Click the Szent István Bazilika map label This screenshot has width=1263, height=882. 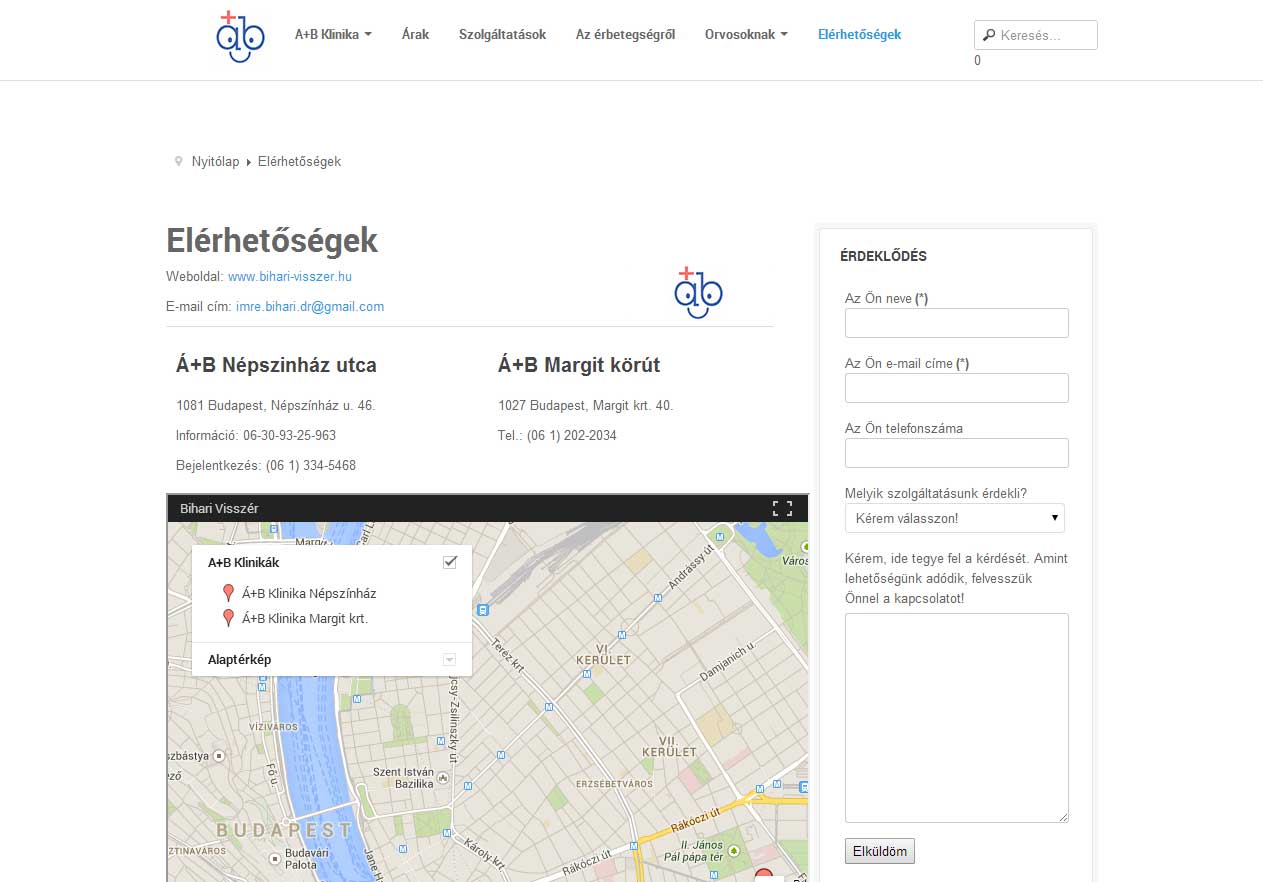point(402,778)
